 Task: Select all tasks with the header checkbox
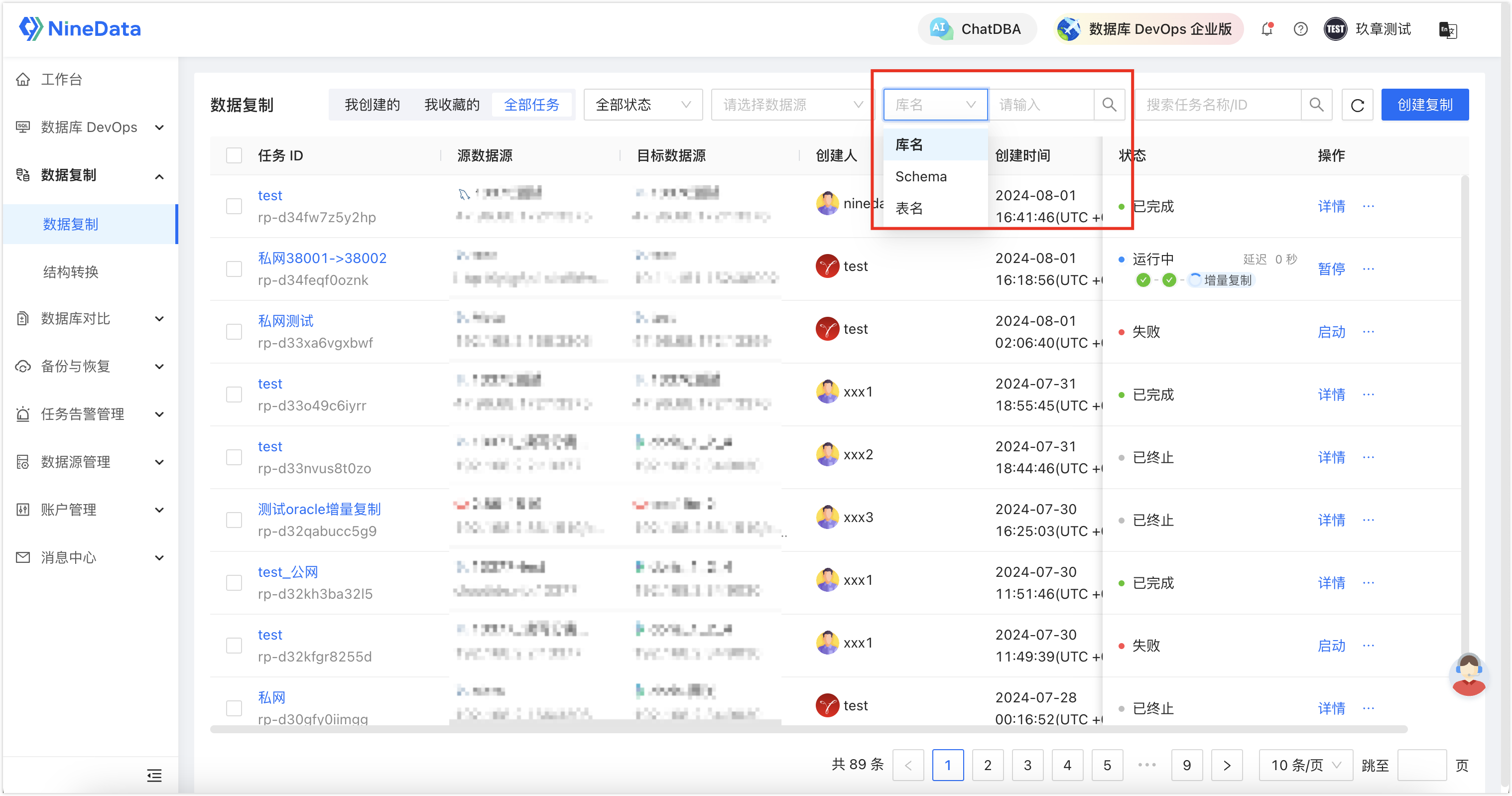234,155
